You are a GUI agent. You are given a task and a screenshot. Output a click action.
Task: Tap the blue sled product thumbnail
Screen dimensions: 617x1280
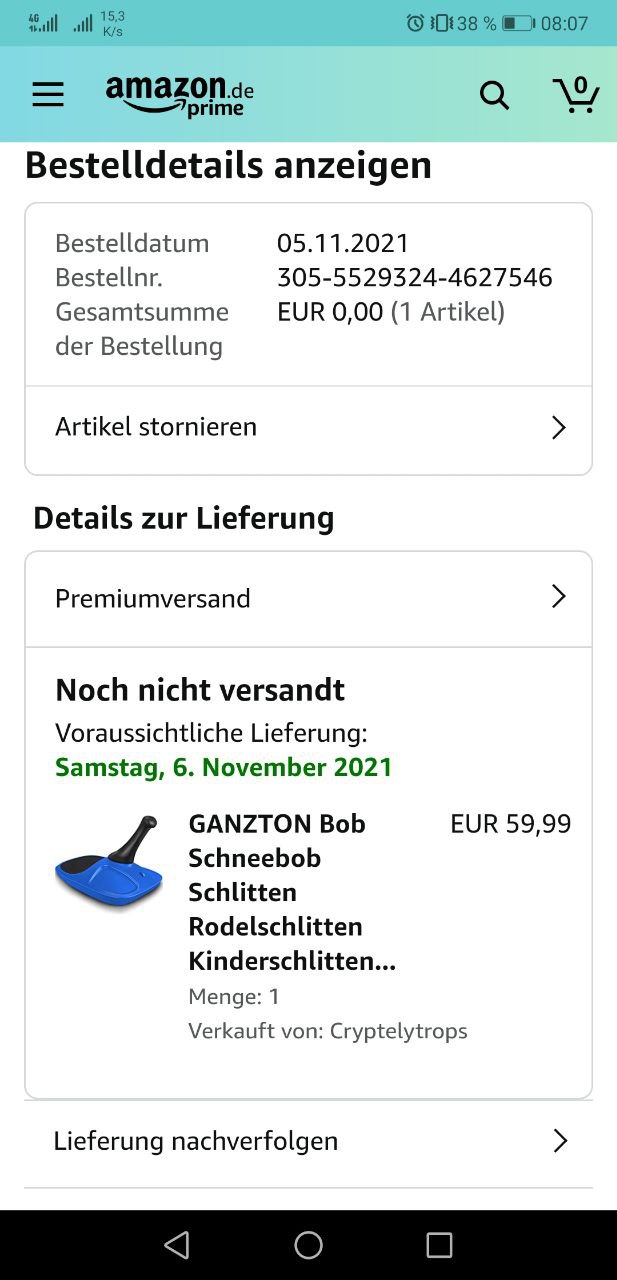click(109, 863)
